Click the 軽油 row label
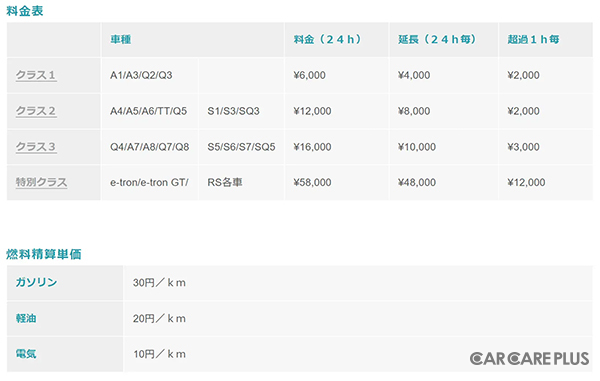The width and height of the screenshot is (600, 381). pyautogui.click(x=26, y=318)
